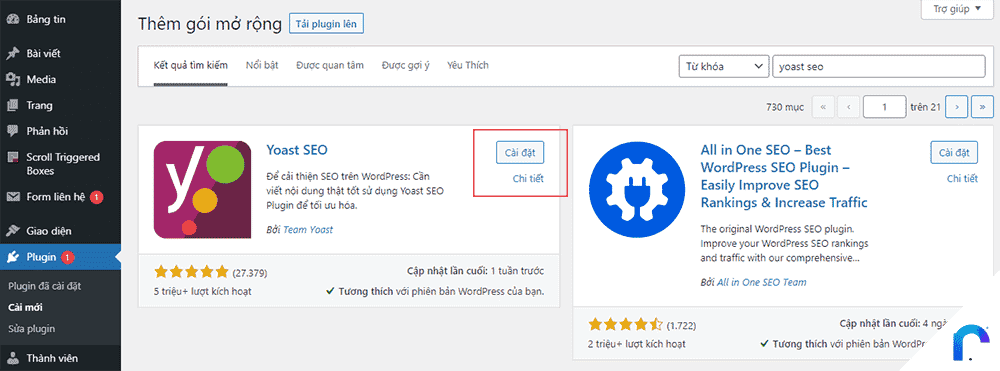Viewport: 1000px width, 371px height.
Task: Open All in One SEO Team author link
Action: pos(761,282)
